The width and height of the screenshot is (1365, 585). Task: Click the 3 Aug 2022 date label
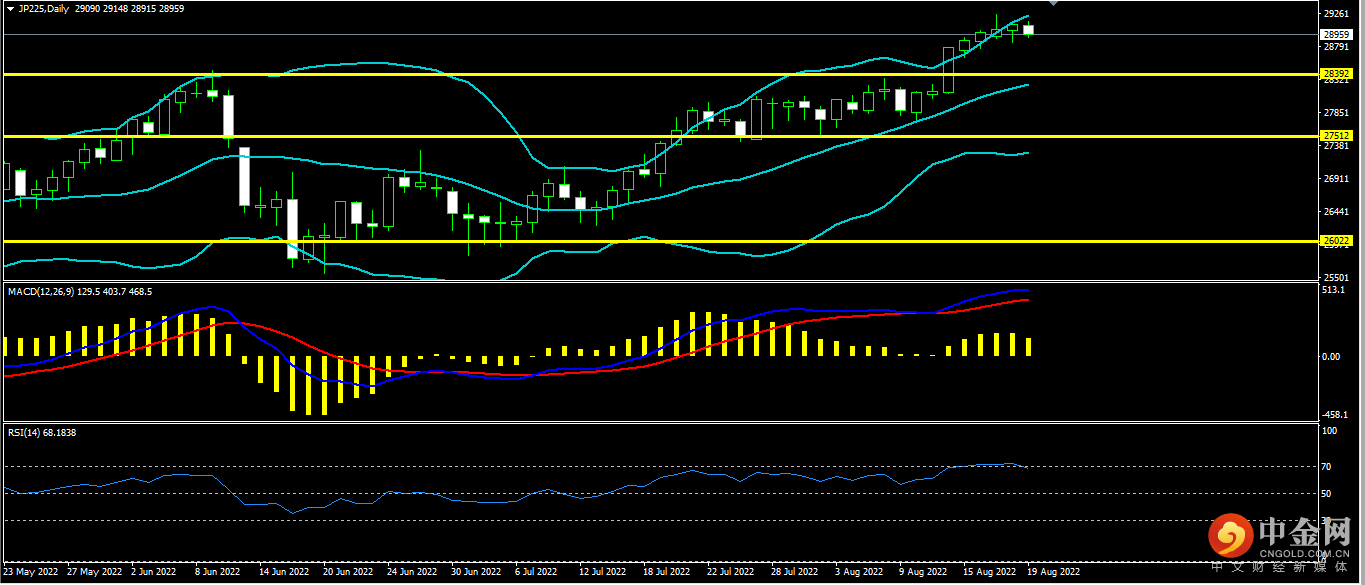pos(858,573)
